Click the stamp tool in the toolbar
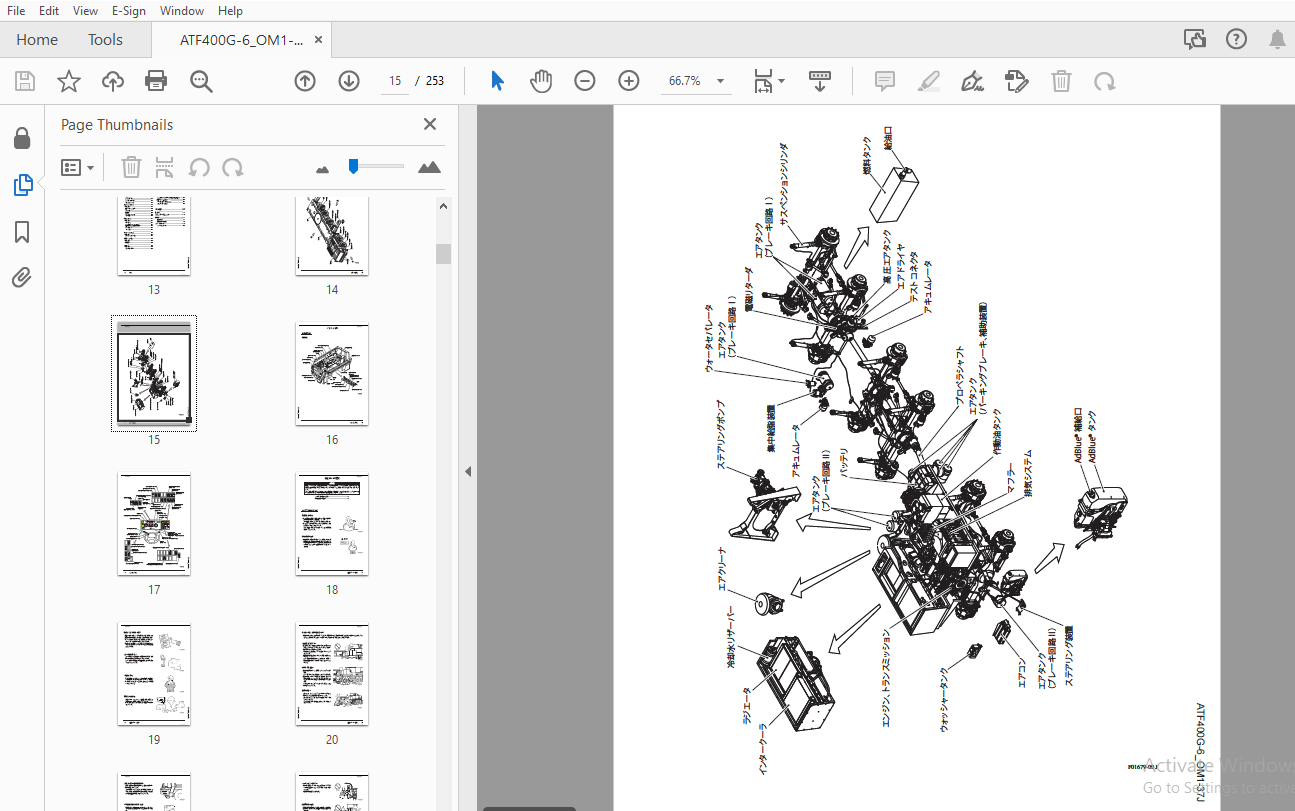The height and width of the screenshot is (811, 1295). pyautogui.click(x=1017, y=81)
